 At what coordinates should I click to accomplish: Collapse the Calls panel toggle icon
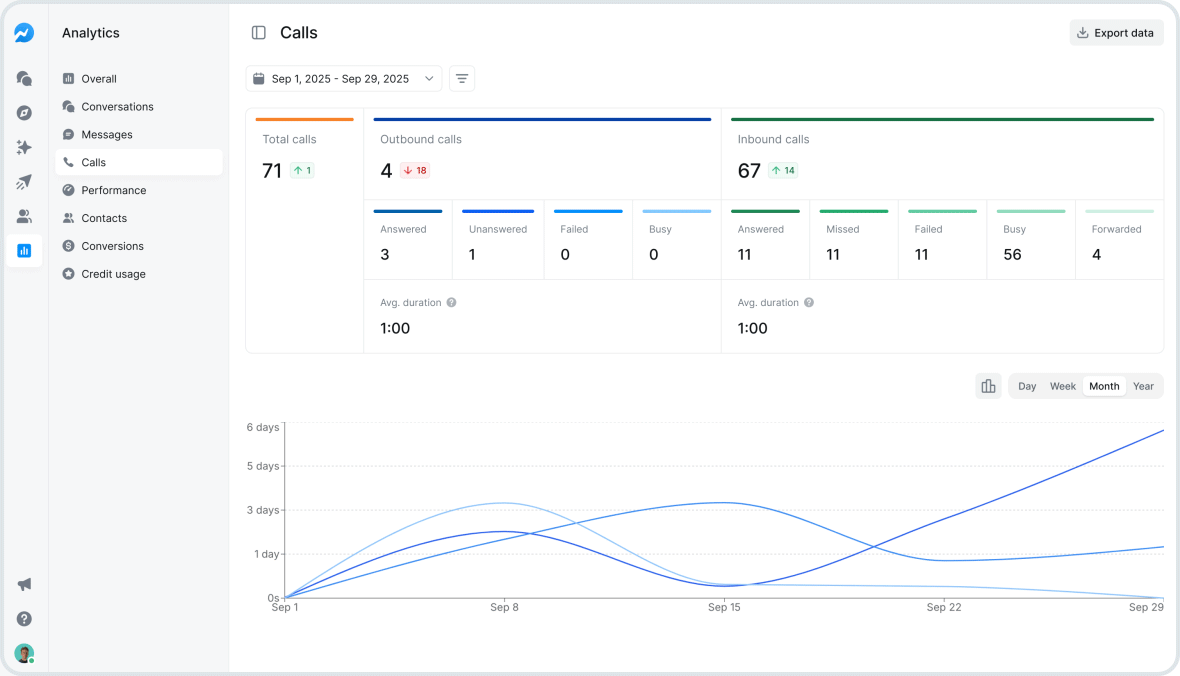(x=258, y=32)
